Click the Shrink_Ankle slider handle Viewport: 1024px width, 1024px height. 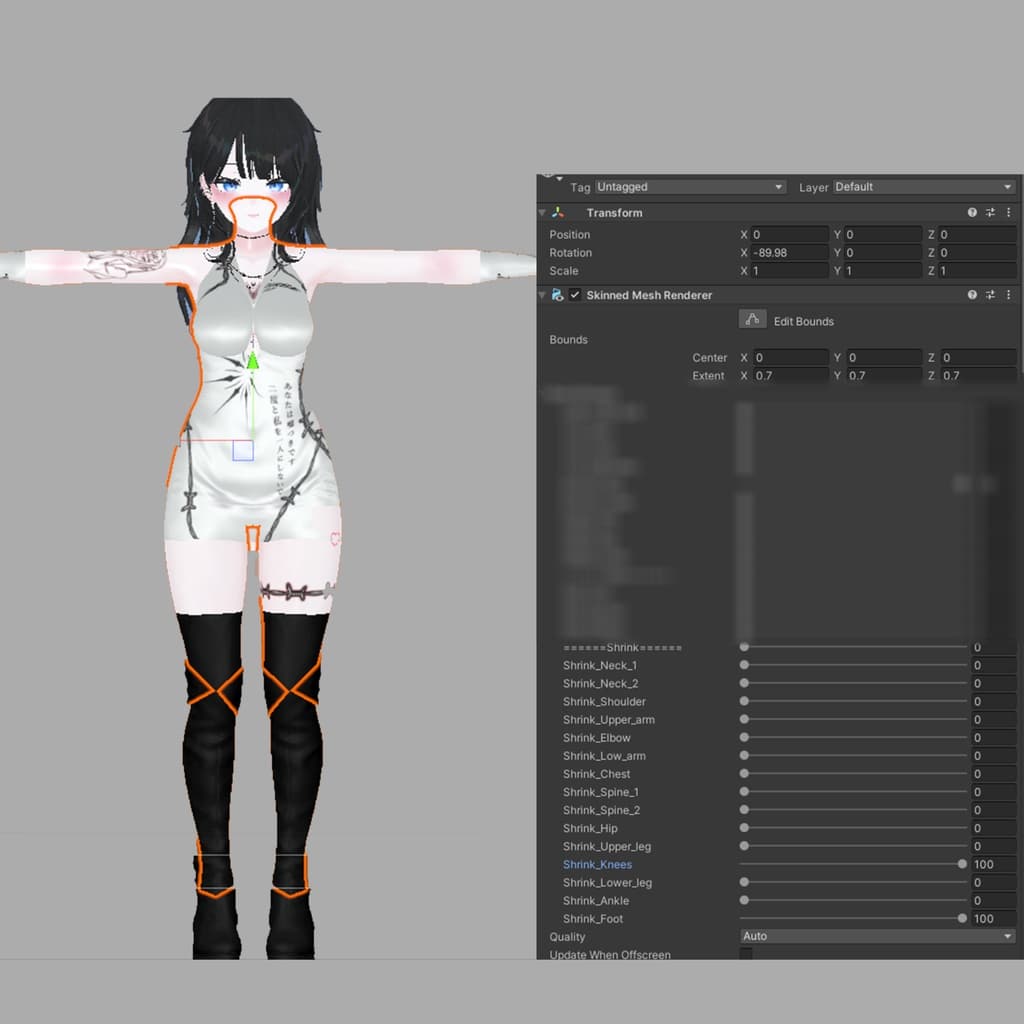744,900
